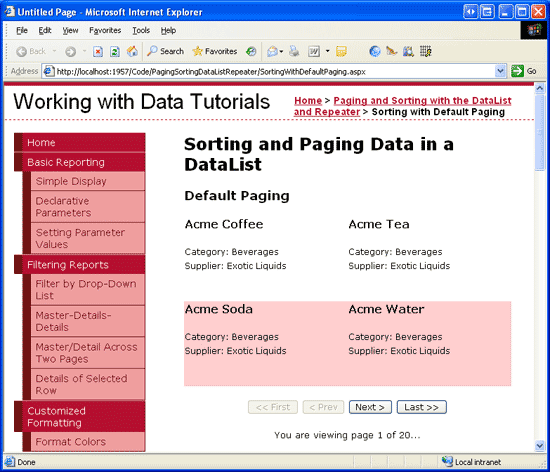Open the View menu
The image size is (550, 472).
tap(70, 31)
